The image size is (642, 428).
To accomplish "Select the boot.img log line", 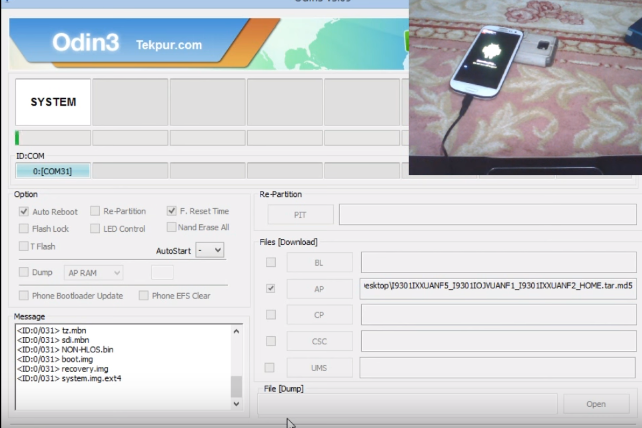I will 55,359.
